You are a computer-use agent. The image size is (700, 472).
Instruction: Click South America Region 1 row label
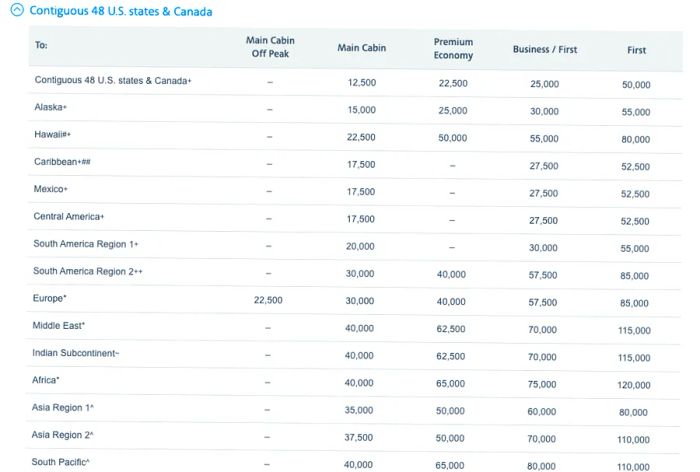click(86, 244)
